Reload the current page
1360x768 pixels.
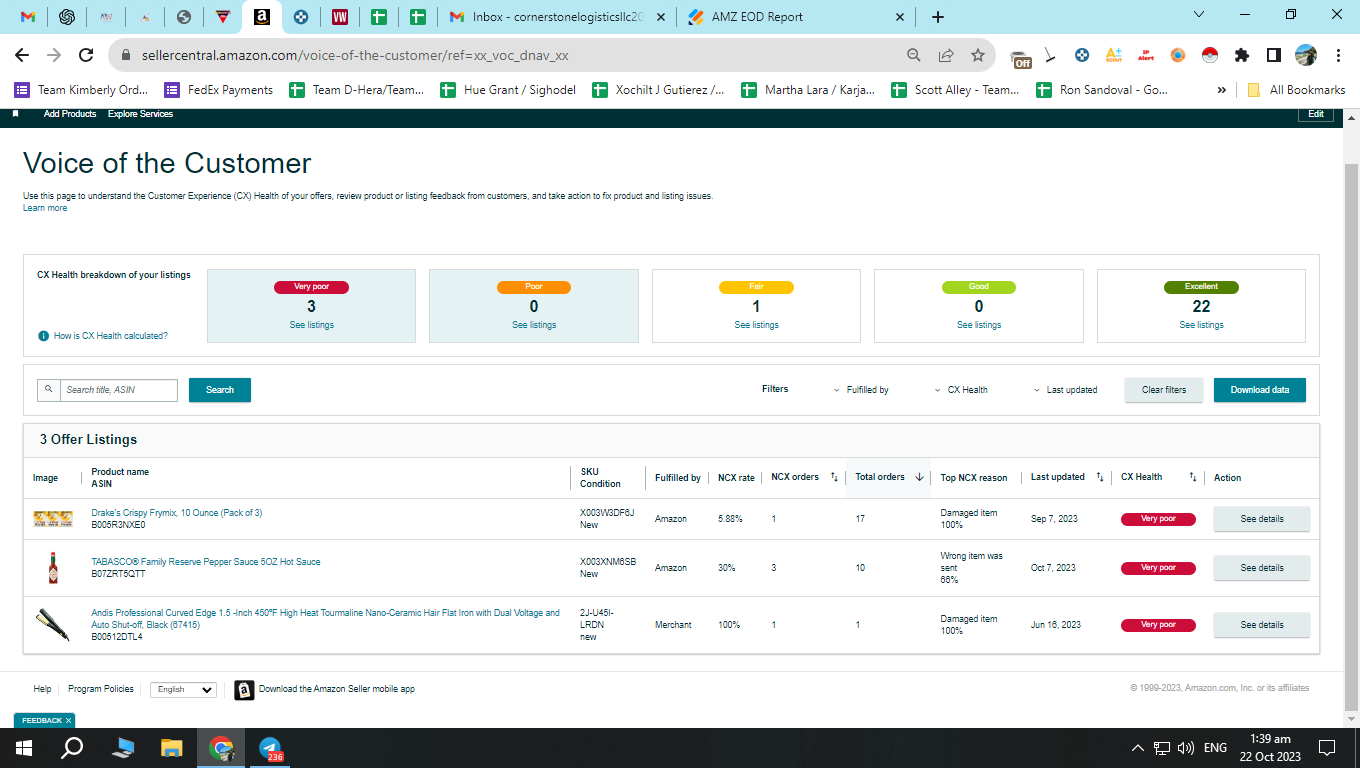[x=86, y=55]
